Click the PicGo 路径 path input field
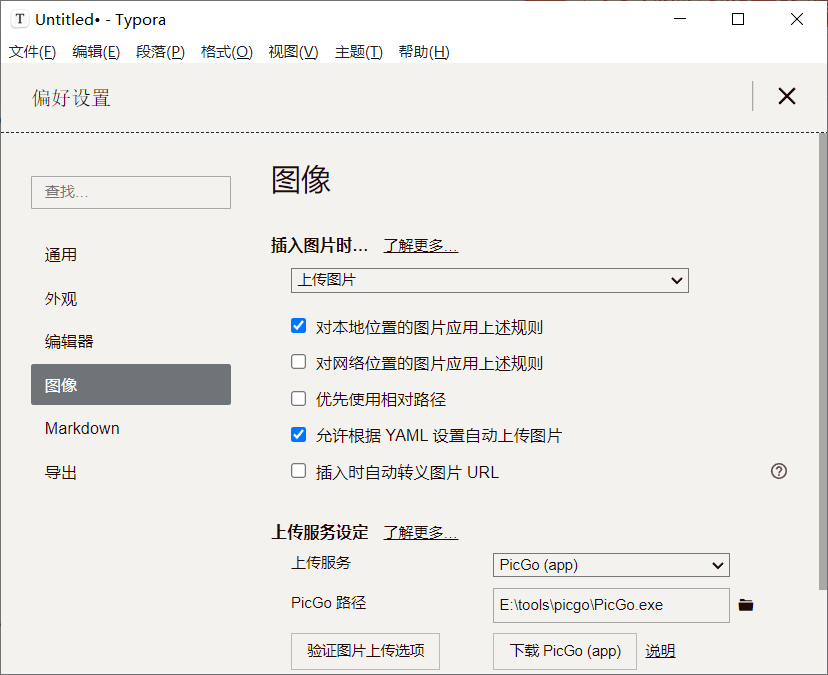 tap(611, 605)
